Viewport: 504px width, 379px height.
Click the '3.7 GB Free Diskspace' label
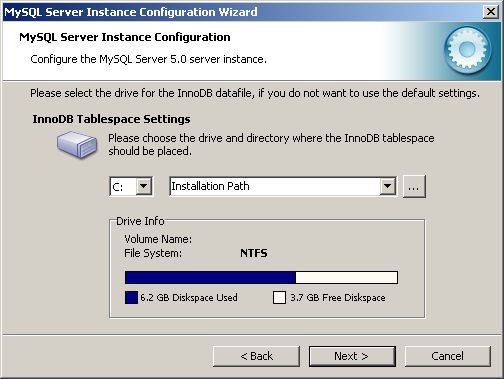tap(338, 297)
